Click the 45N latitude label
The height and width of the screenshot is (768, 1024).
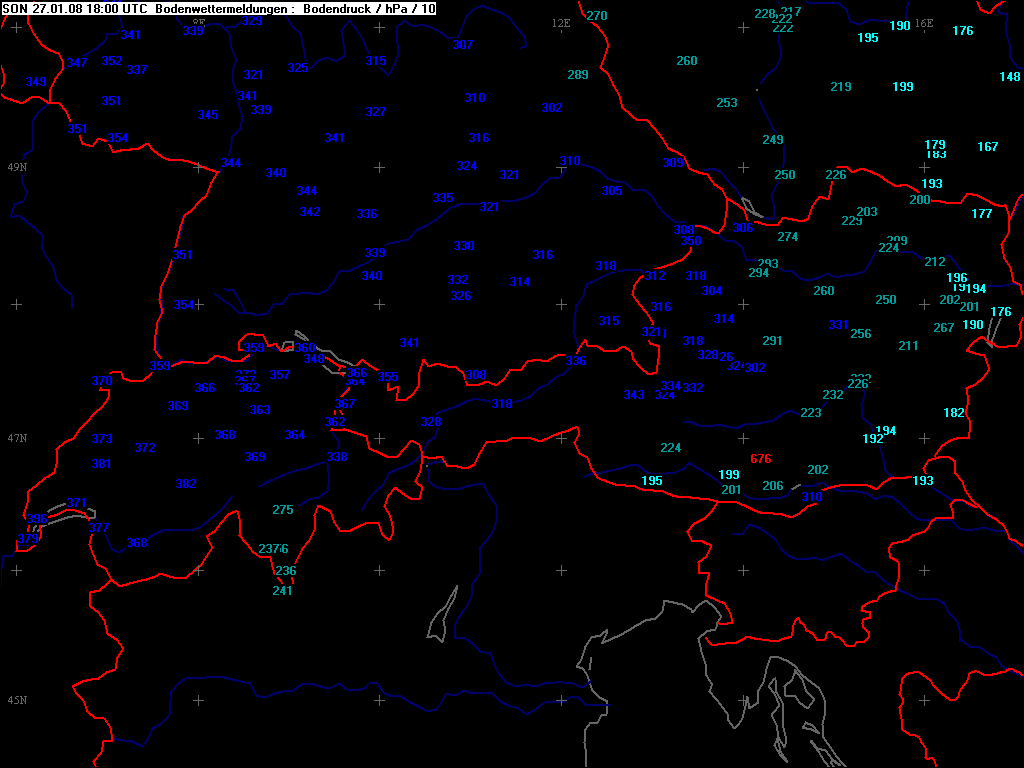point(17,700)
